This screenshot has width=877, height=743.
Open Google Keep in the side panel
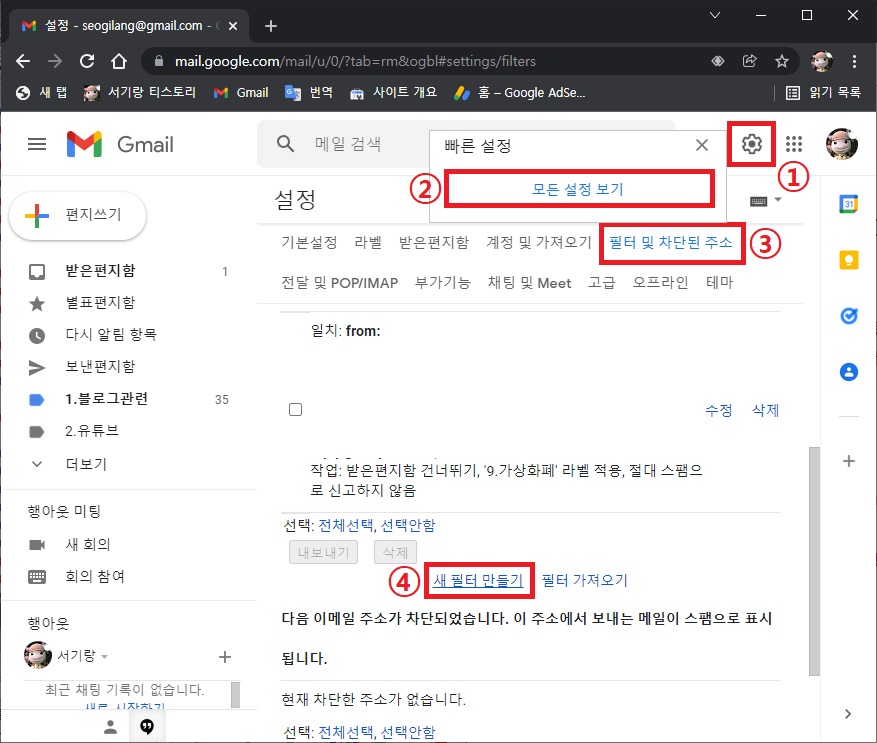click(x=848, y=259)
